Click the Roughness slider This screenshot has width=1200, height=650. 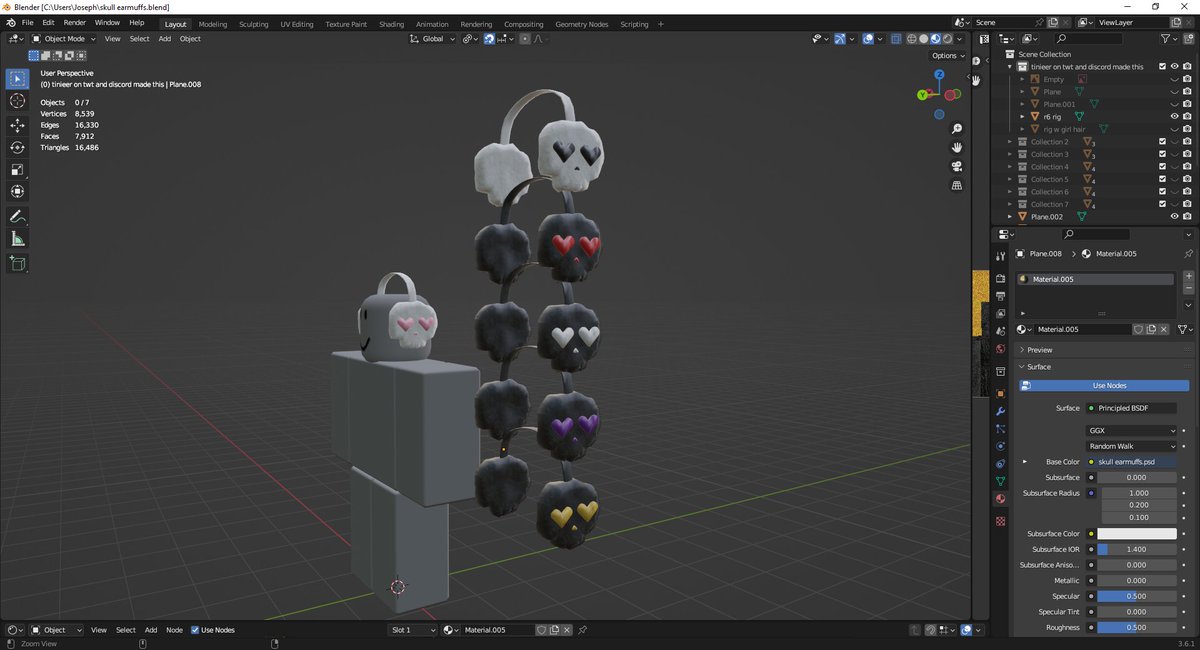[x=1137, y=628]
